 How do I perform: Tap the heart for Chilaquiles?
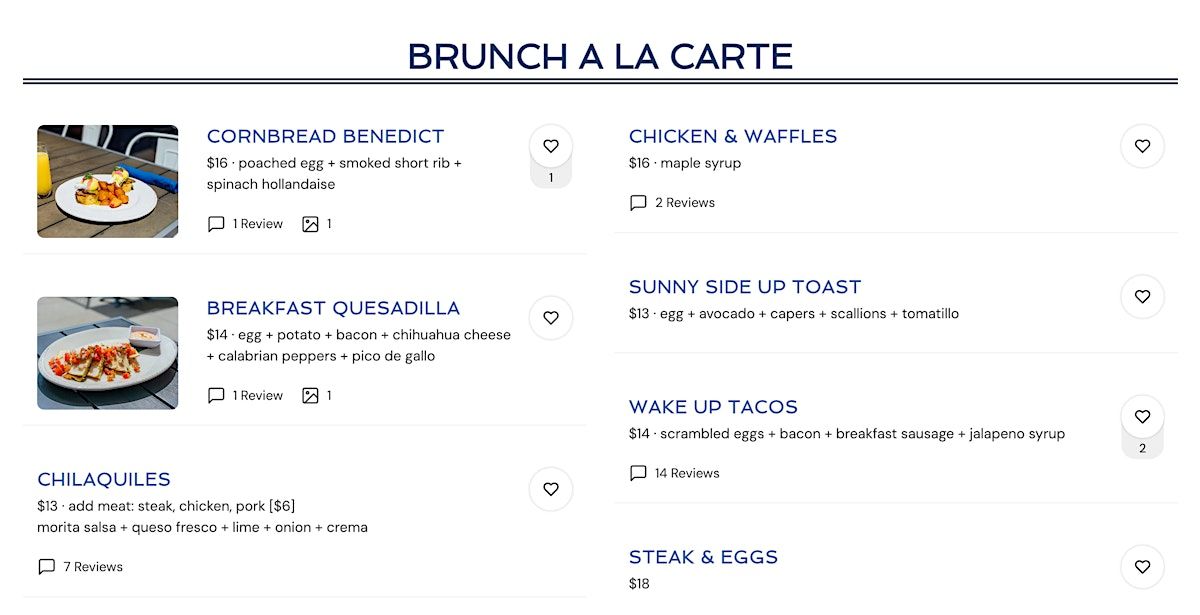pyautogui.click(x=551, y=489)
